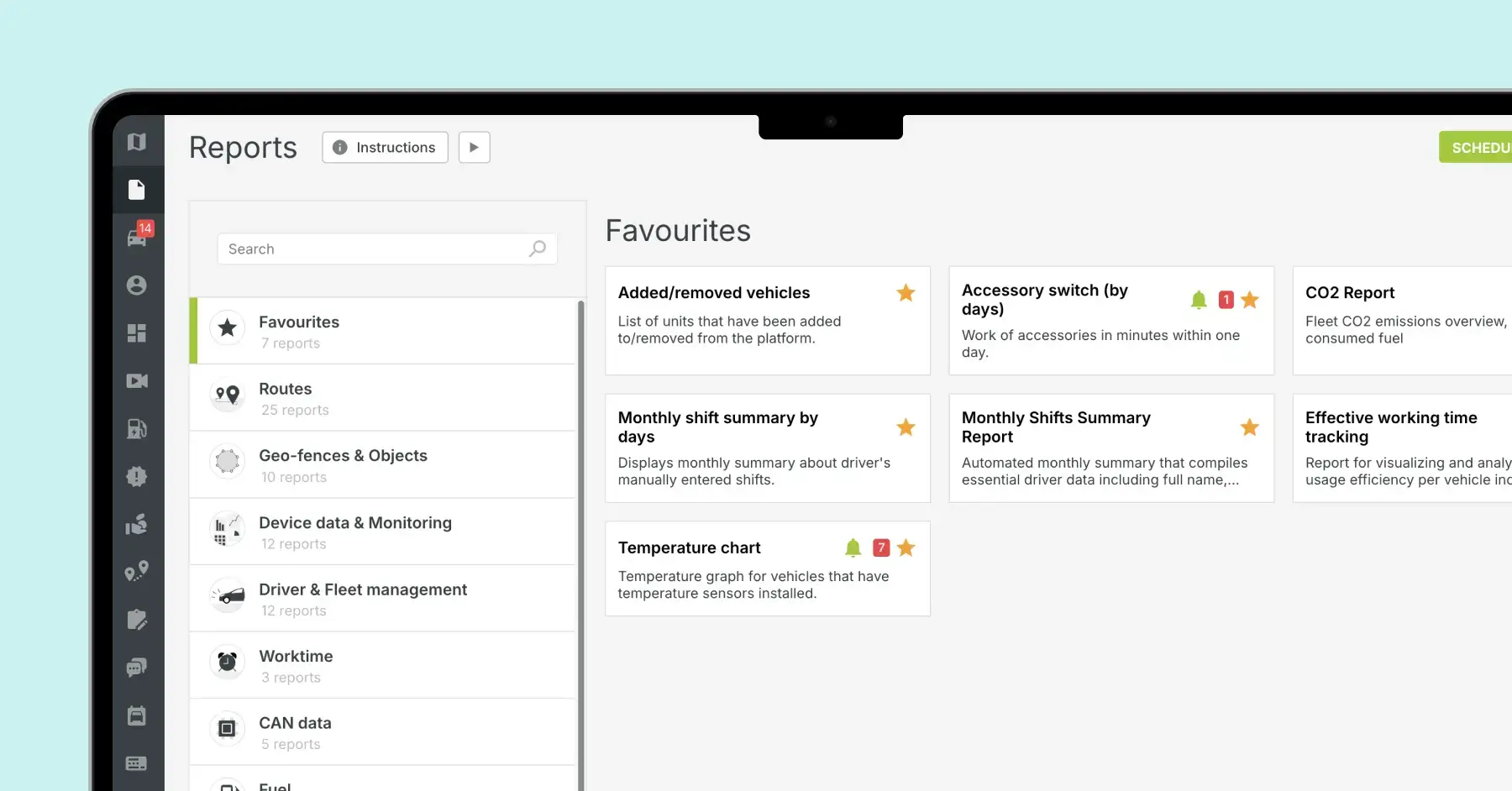Click the Routes pin category icon
The width and height of the screenshot is (1512, 791).
pyautogui.click(x=227, y=395)
